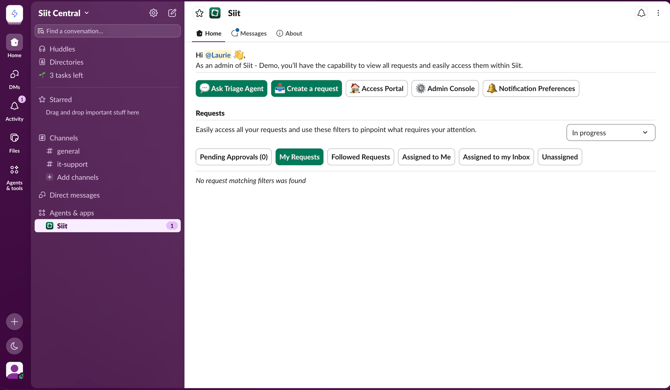
Task: Open the user profile avatar
Action: 14,370
